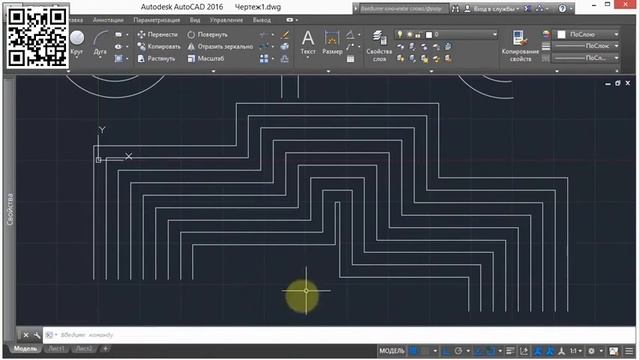The height and width of the screenshot is (360, 640).
Task: Toggle layer lock padlock icon
Action: tap(418, 35)
